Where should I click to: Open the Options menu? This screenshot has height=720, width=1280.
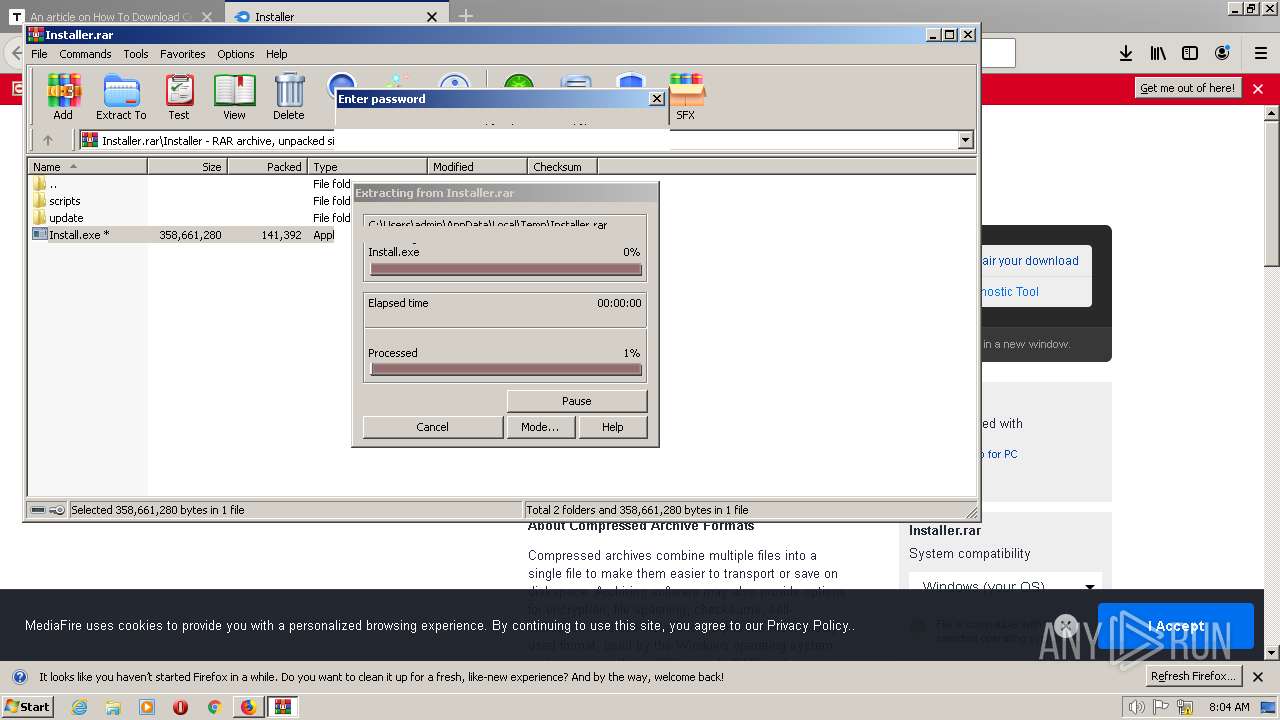[236, 54]
